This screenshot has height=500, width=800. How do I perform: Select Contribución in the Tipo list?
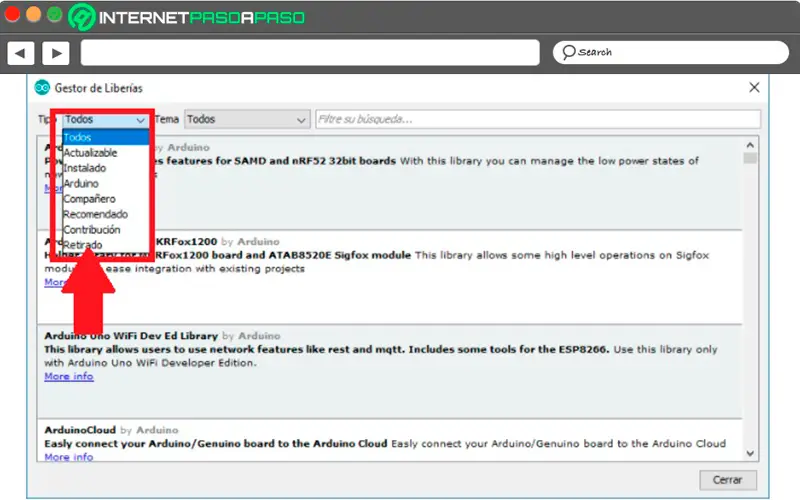[x=106, y=230]
